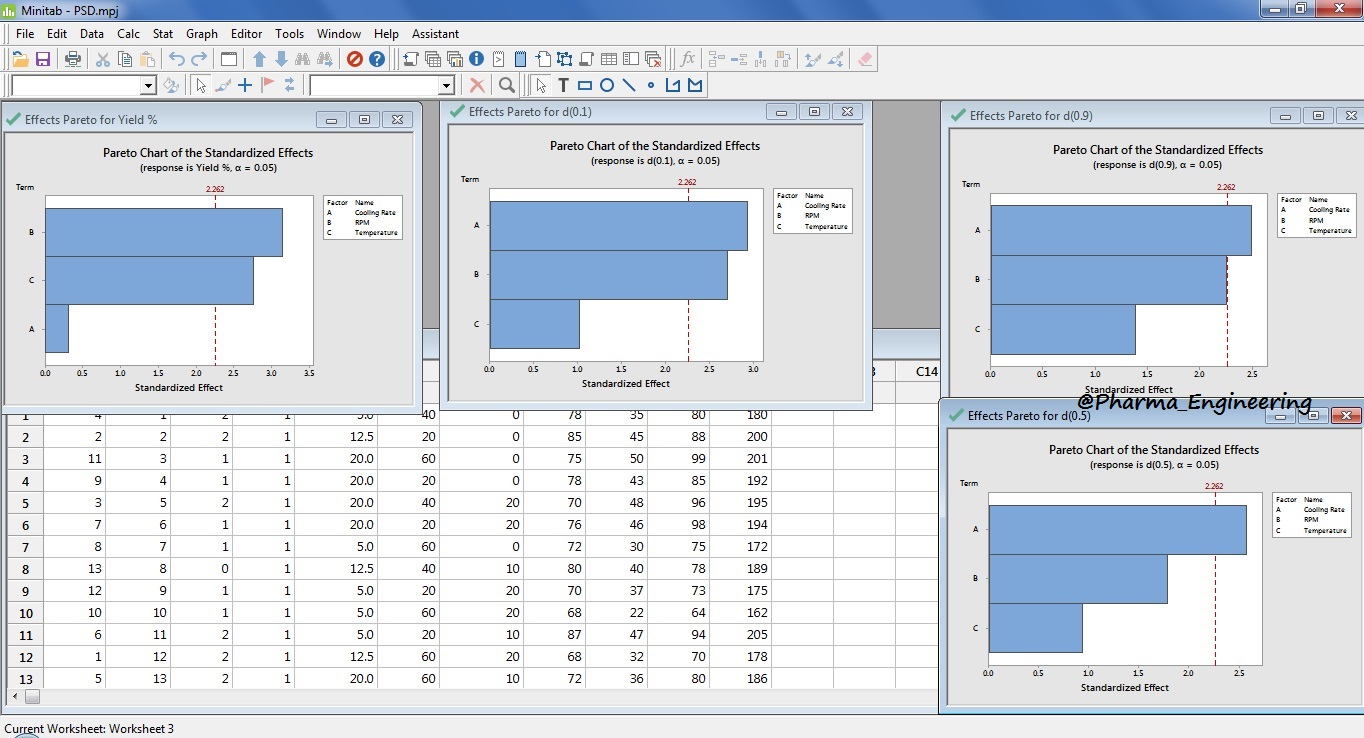Open the Show Graphs Folder icon
This screenshot has height=738, width=1364.
coord(456,59)
